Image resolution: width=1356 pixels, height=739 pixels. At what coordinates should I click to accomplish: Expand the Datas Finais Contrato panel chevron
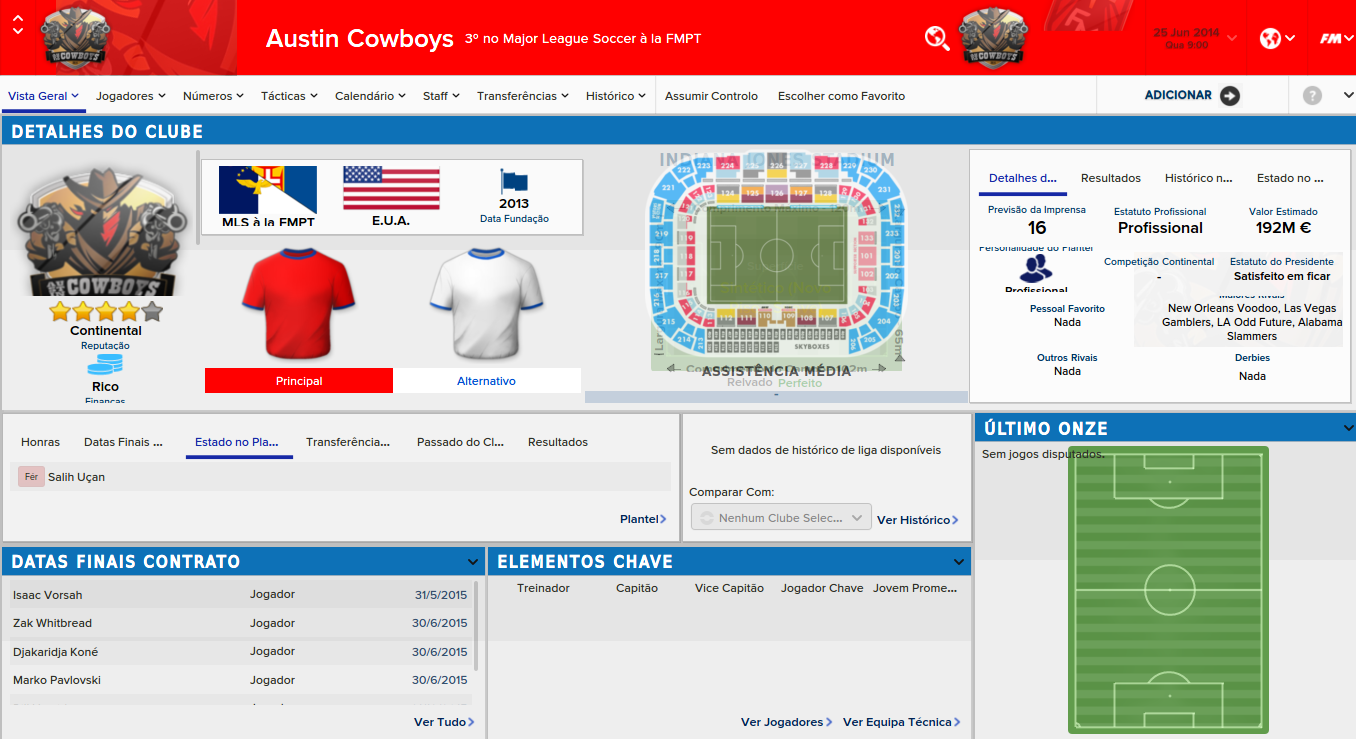[472, 562]
